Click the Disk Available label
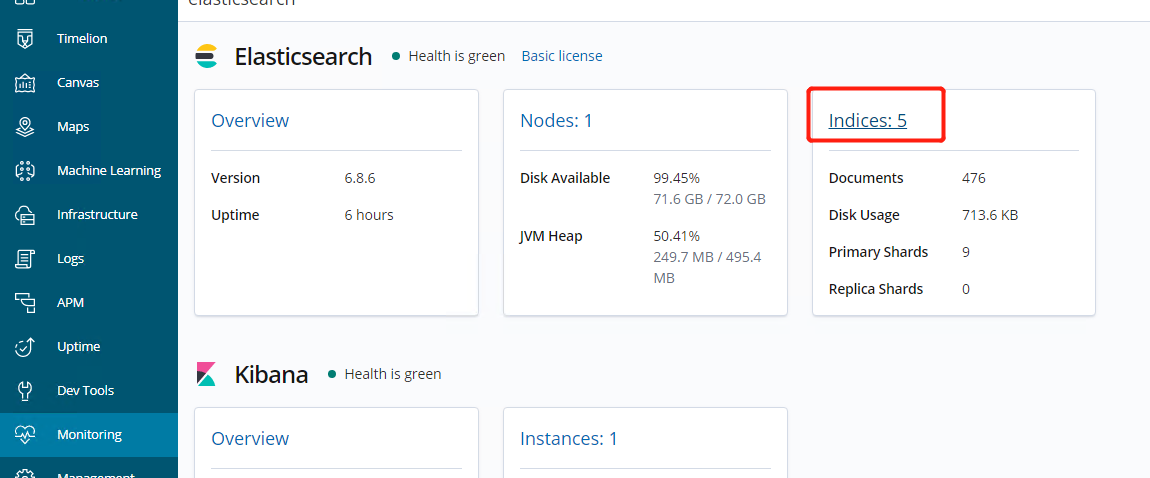The image size is (1150, 478). (565, 178)
